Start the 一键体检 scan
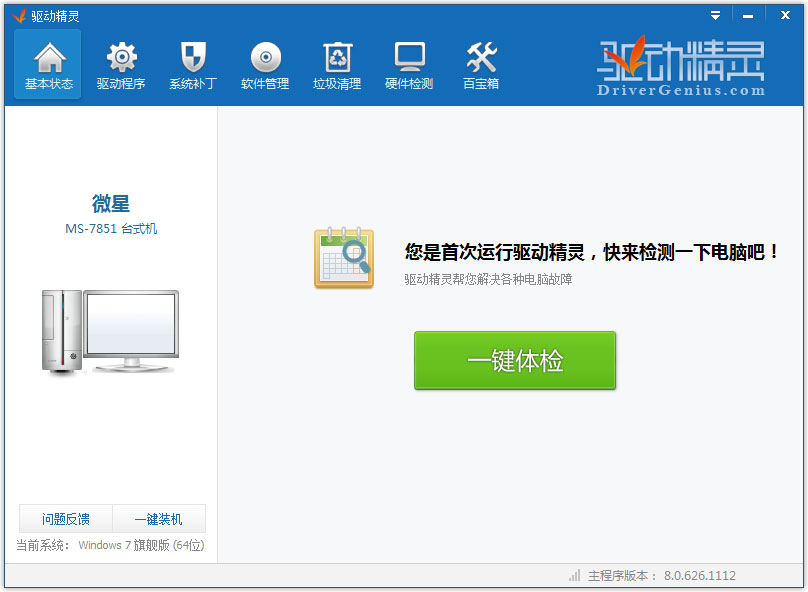Viewport: 808px width, 592px height. (x=515, y=361)
